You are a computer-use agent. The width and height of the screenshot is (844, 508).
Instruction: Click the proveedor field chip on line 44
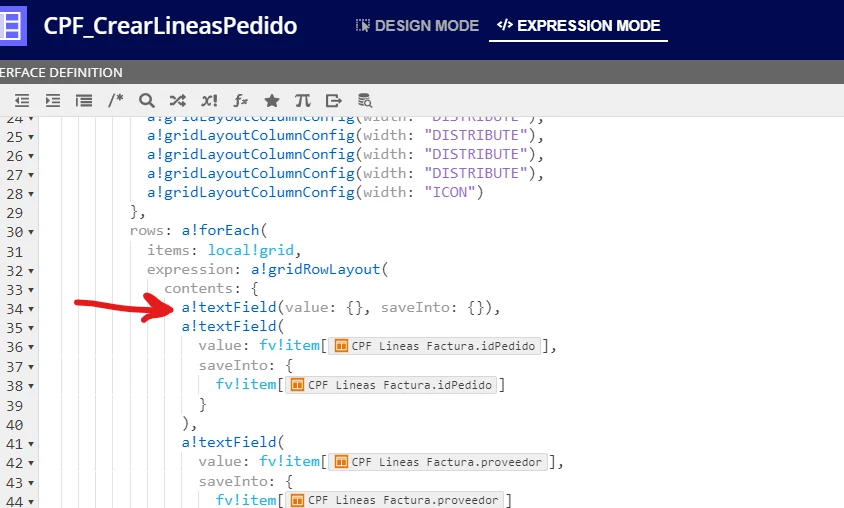click(395, 500)
